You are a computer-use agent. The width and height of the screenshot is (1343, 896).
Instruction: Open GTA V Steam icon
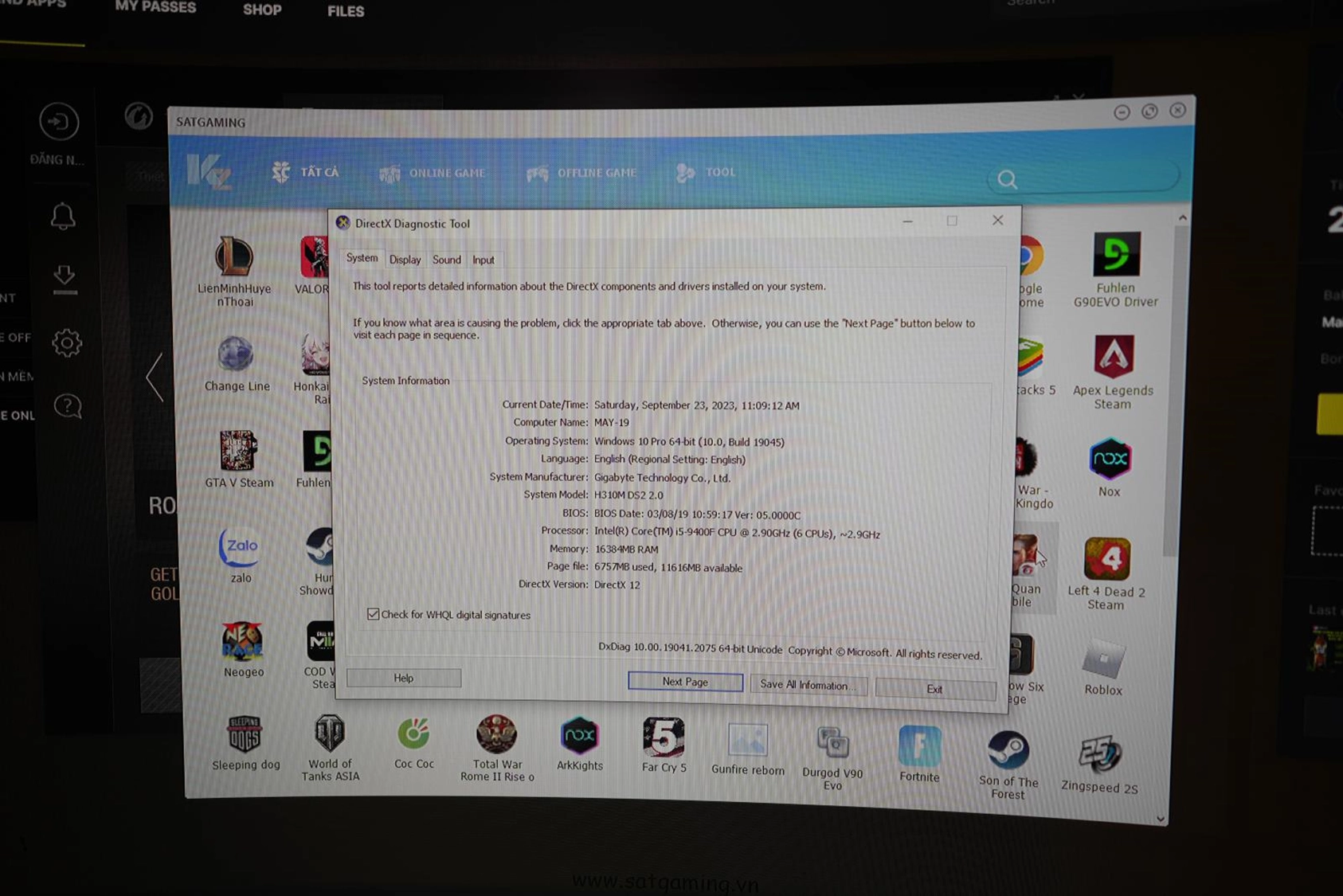pyautogui.click(x=238, y=451)
